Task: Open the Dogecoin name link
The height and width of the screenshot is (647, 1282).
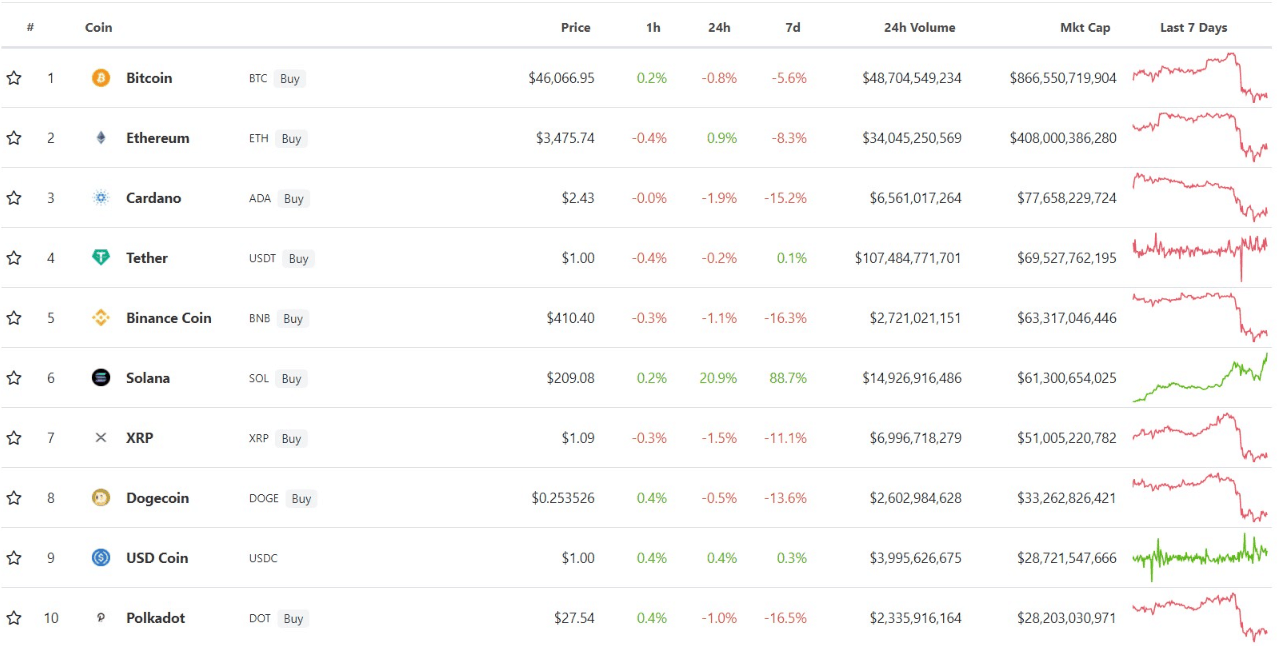Action: coord(160,498)
